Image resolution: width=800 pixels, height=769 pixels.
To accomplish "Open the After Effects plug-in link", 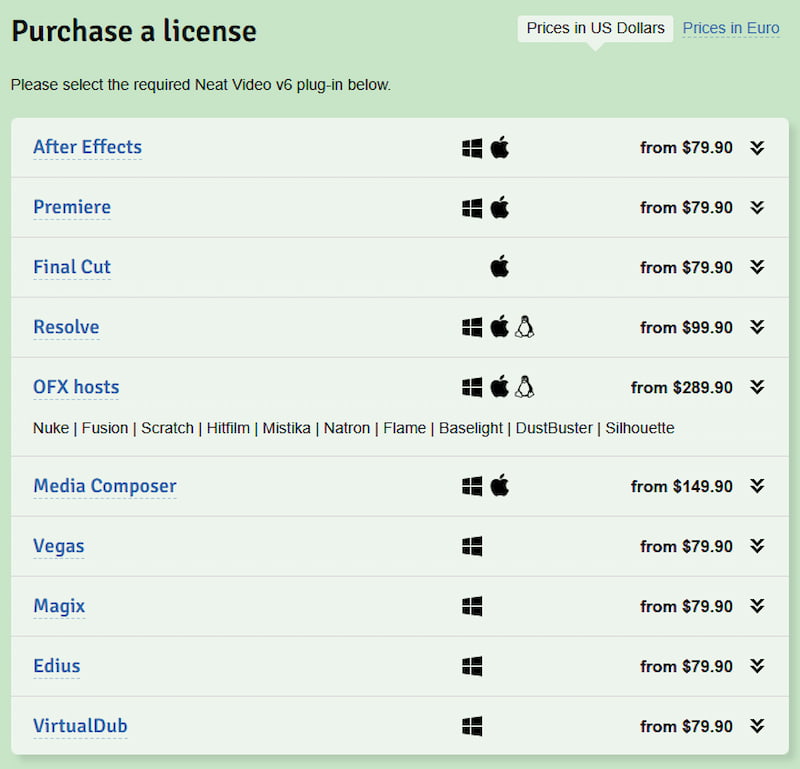I will coord(87,147).
